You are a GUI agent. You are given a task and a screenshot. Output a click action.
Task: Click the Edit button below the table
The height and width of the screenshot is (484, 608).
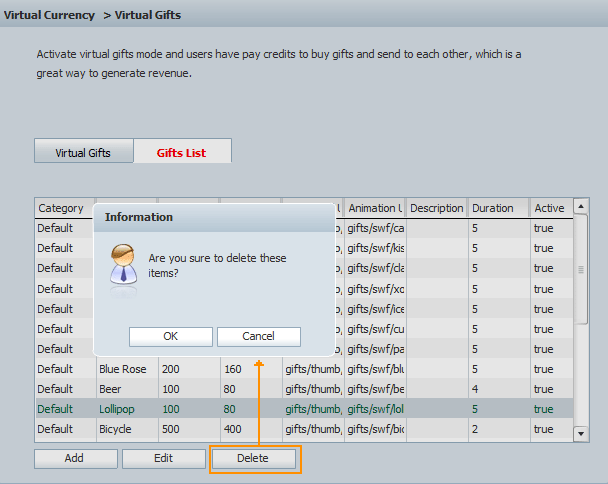point(163,458)
